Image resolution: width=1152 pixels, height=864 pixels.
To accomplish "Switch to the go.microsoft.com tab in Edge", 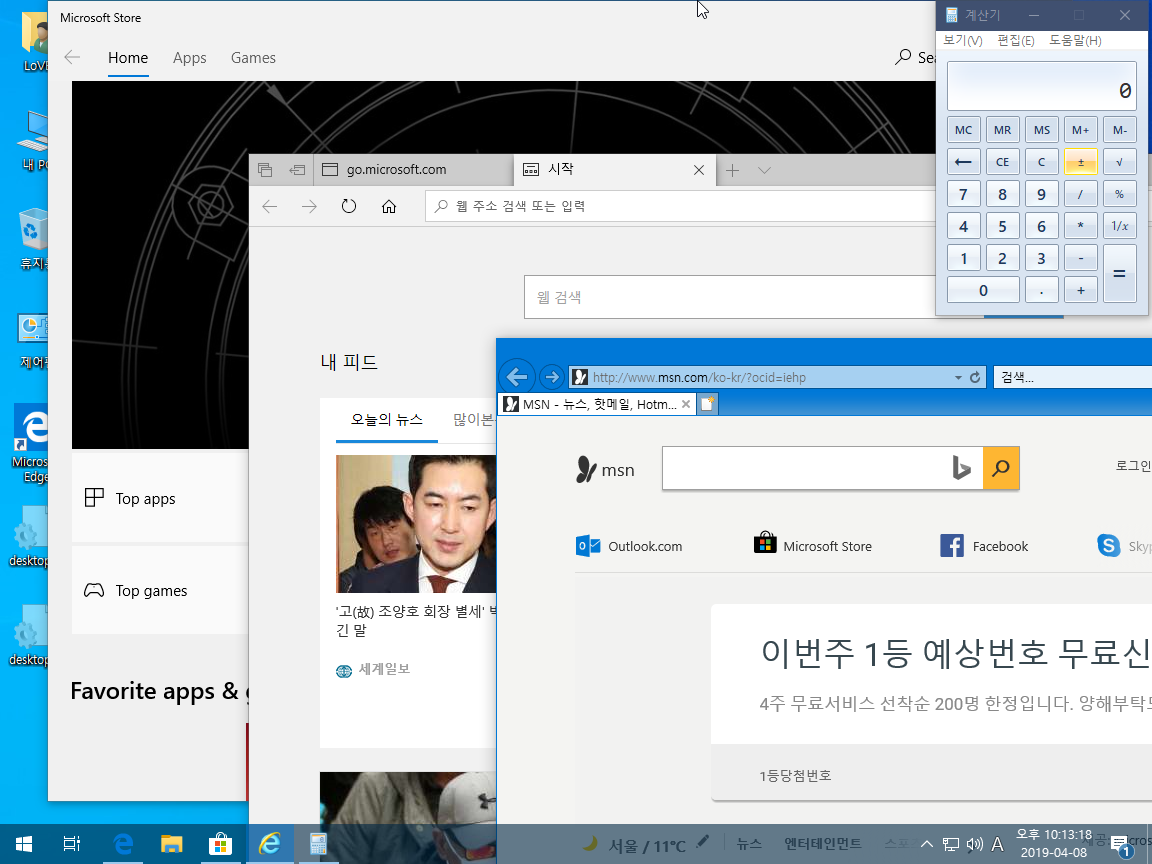I will [414, 170].
